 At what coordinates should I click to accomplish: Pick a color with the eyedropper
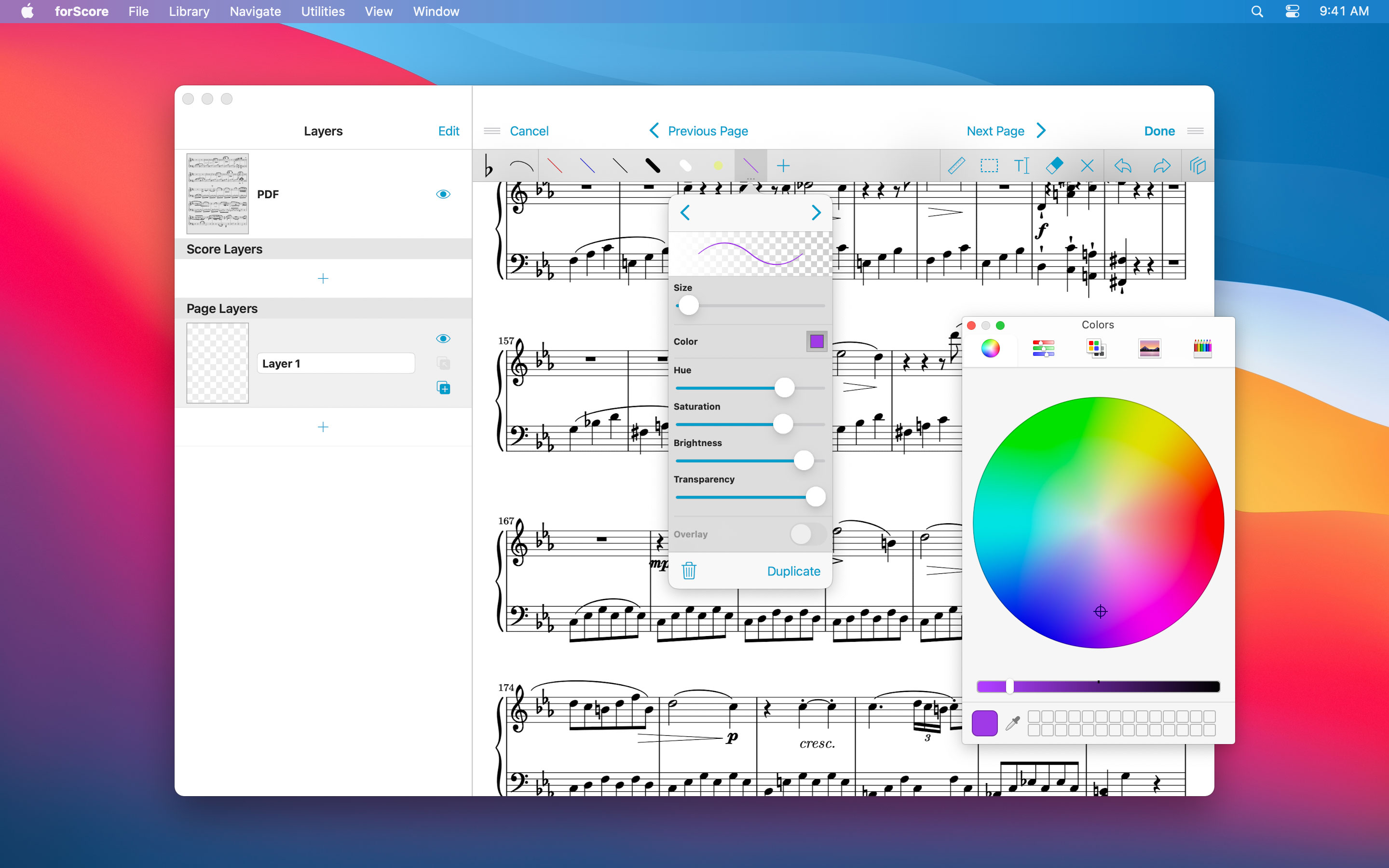(1013, 723)
